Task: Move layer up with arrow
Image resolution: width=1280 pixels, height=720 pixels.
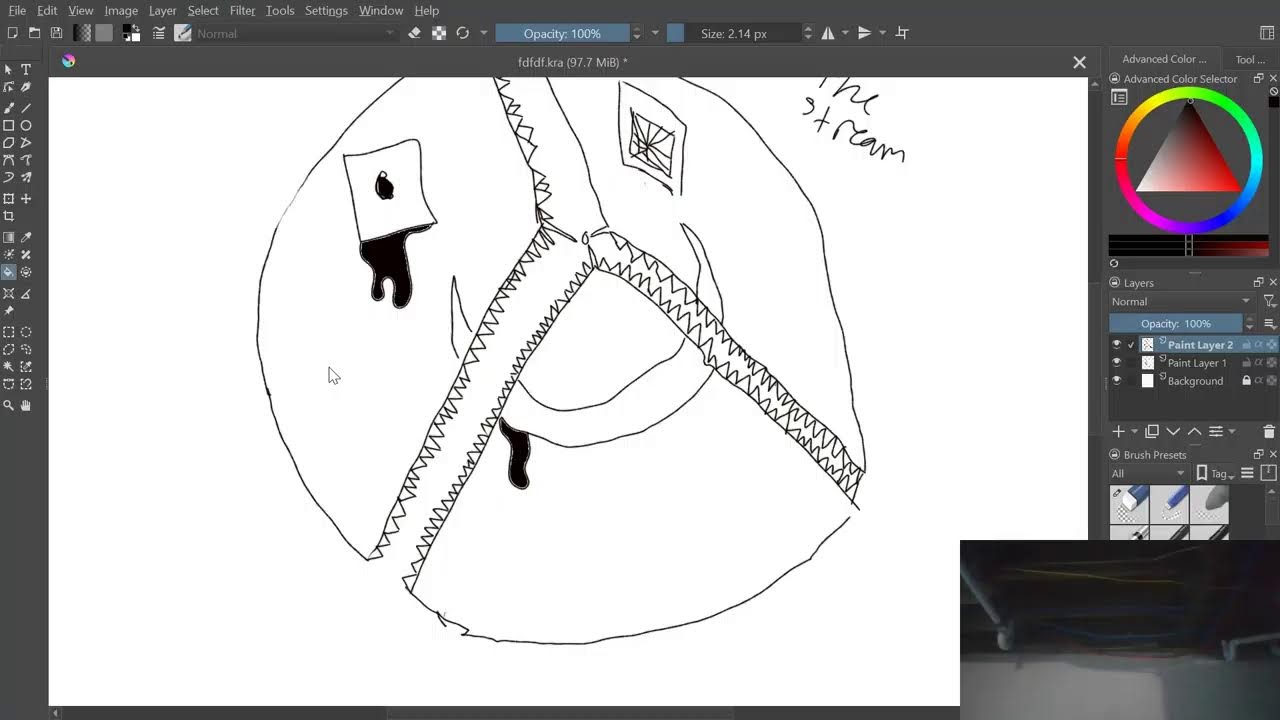Action: click(1194, 431)
